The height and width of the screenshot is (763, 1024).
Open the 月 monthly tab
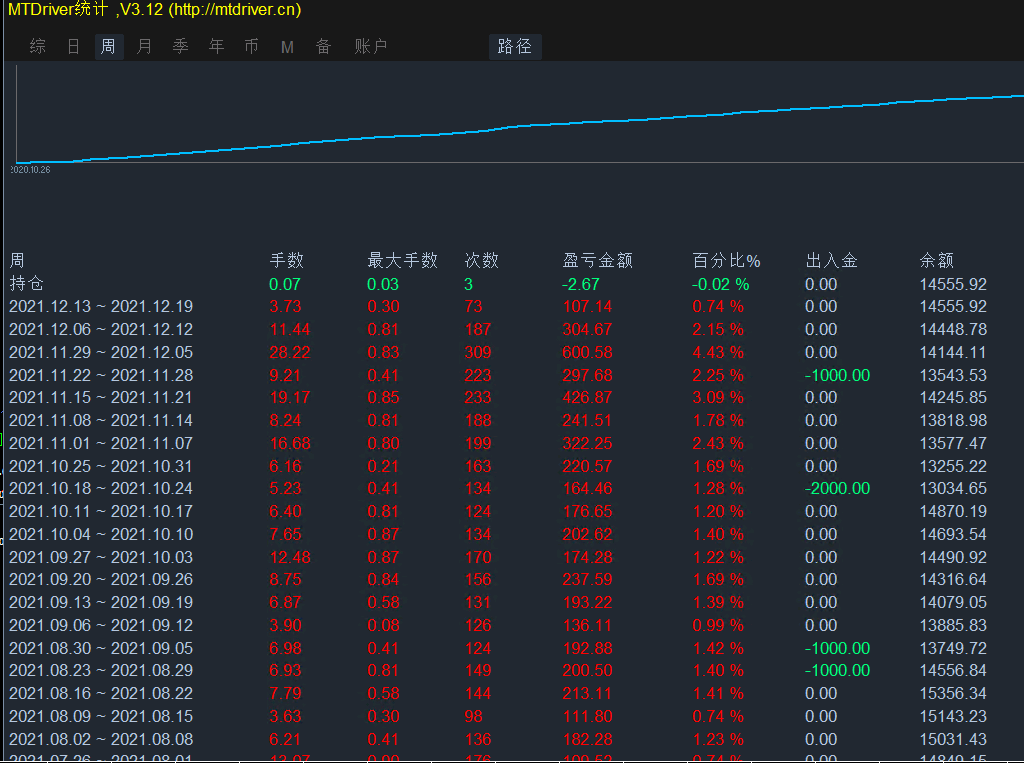click(x=145, y=46)
